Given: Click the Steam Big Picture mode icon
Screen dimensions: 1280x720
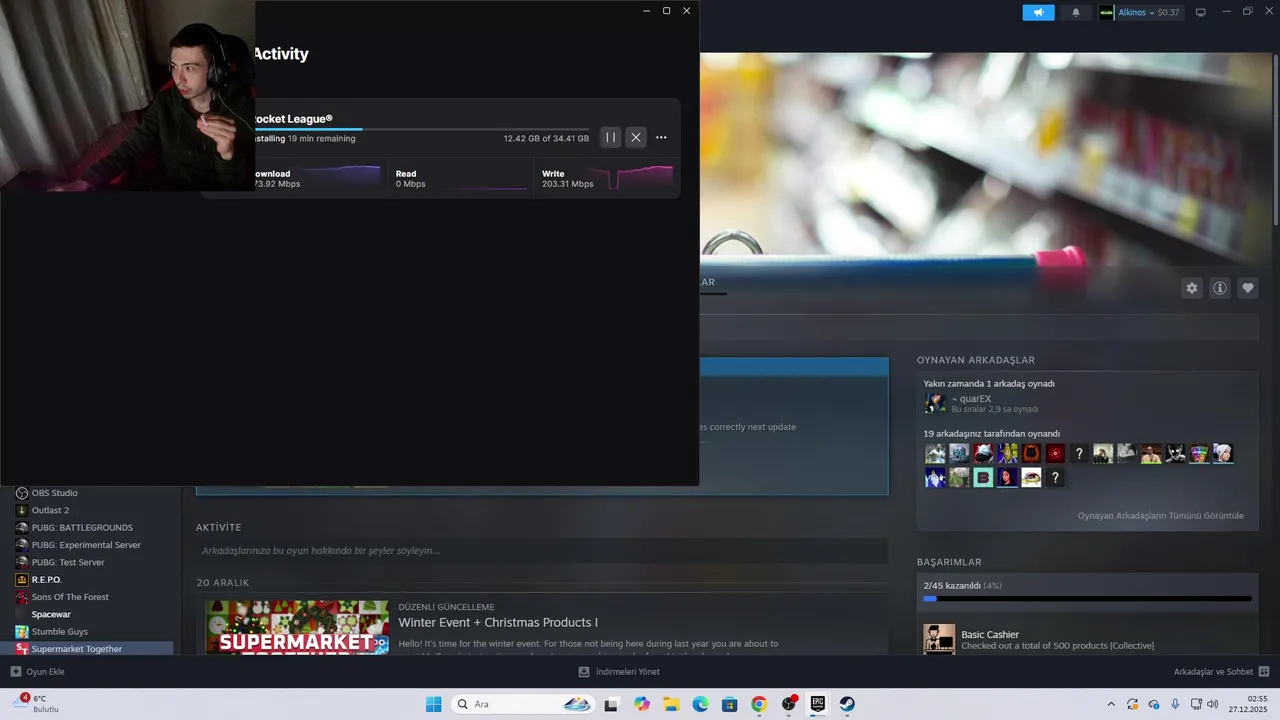Looking at the screenshot, I should coord(1201,12).
